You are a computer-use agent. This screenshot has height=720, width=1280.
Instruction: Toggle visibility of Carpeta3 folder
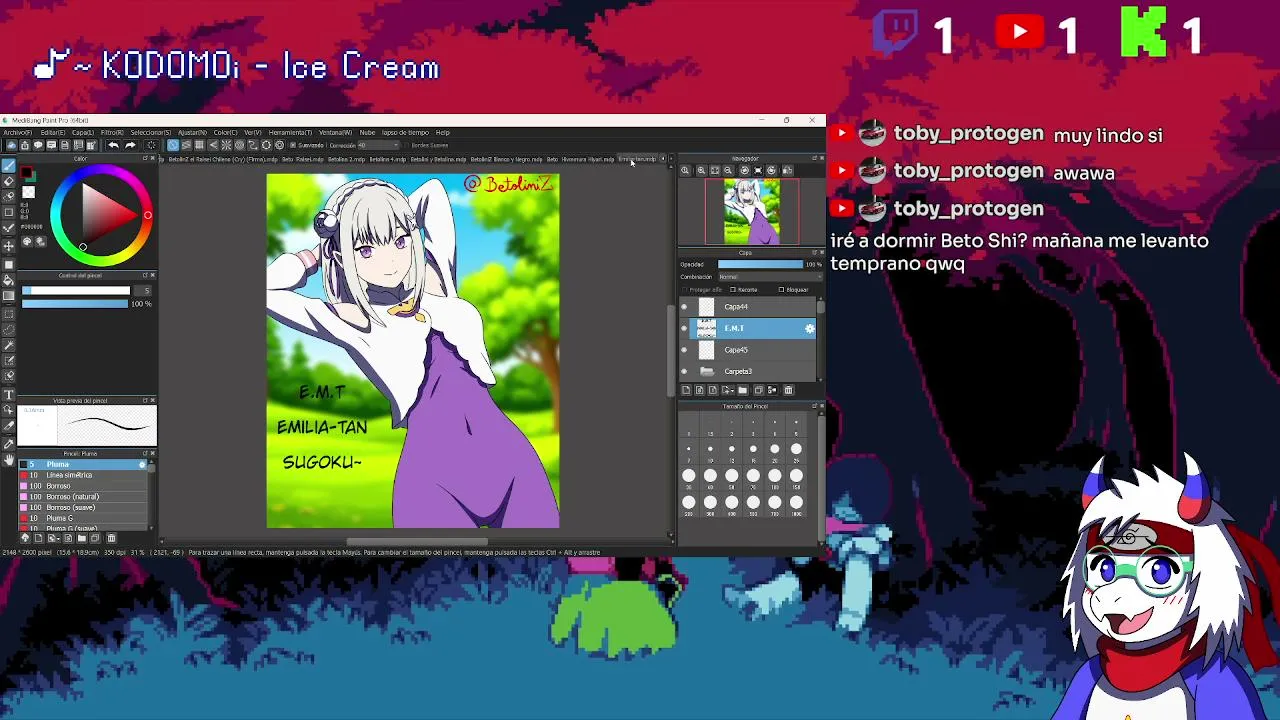tap(684, 372)
